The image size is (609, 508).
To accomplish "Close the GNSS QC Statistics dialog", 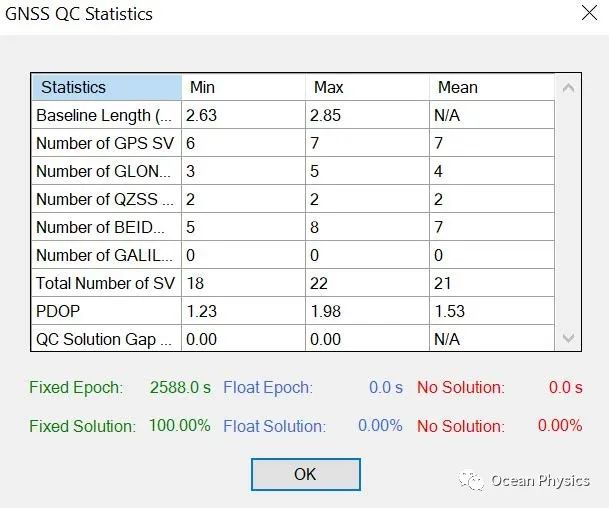I will click(585, 14).
